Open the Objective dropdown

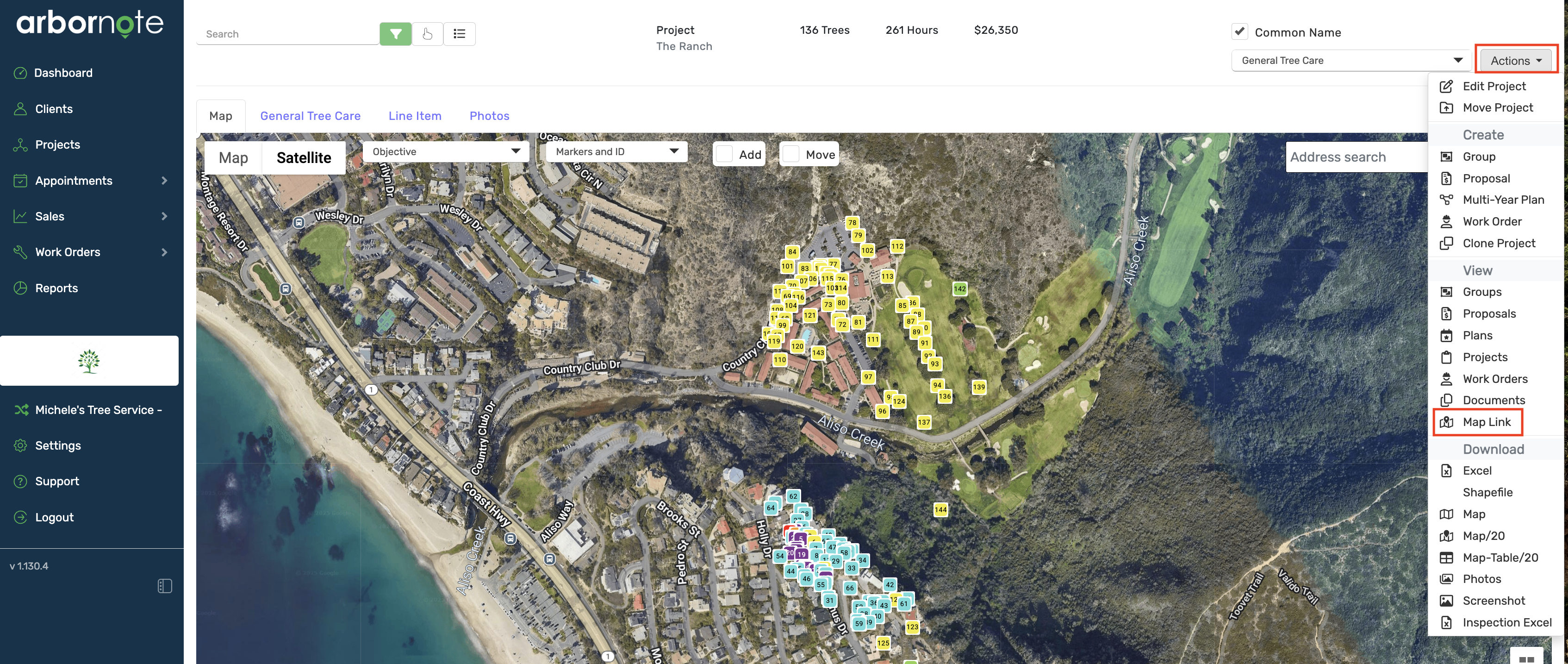click(x=446, y=151)
